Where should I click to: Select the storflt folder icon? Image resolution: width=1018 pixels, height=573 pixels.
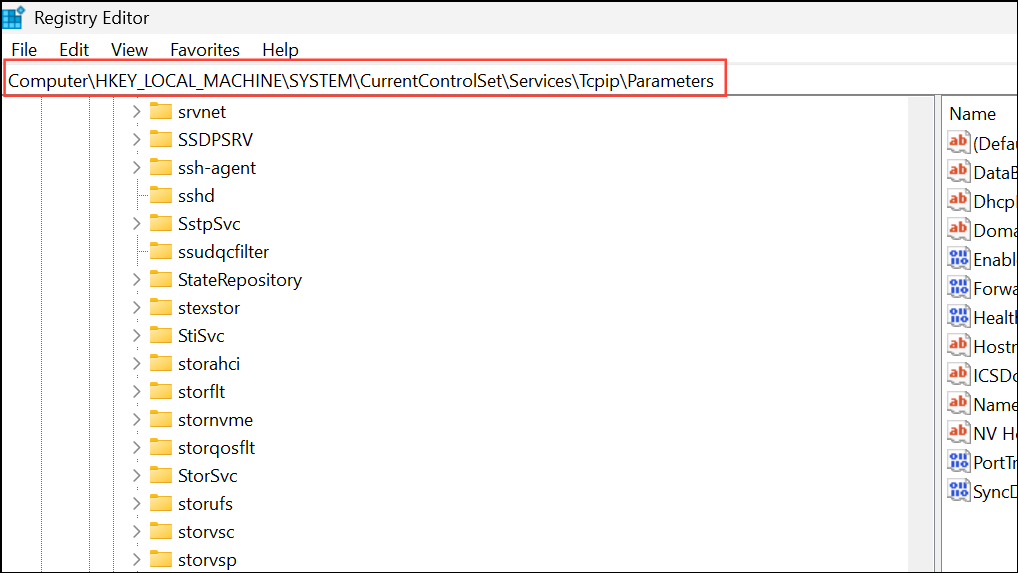coord(160,391)
